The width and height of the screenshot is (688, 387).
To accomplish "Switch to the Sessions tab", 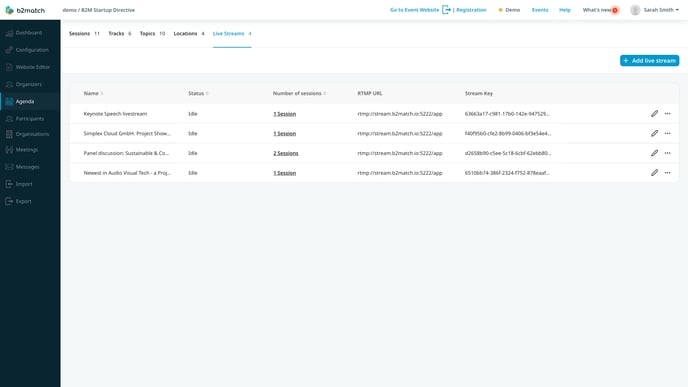I will [84, 33].
